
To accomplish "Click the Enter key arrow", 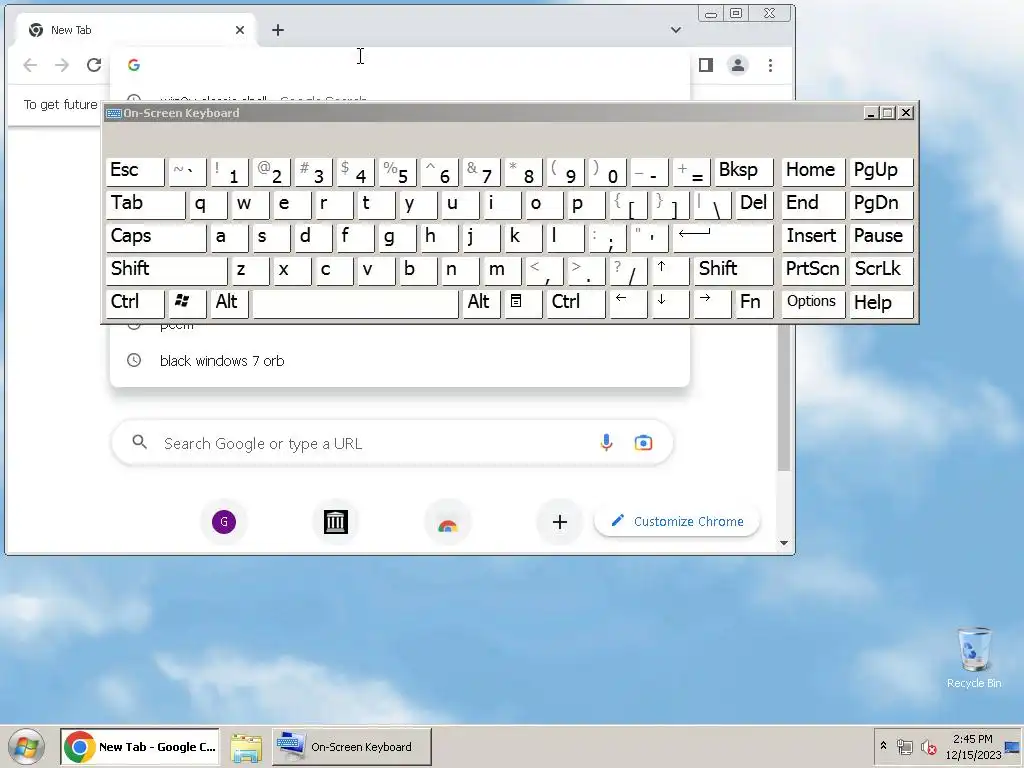I will (722, 237).
